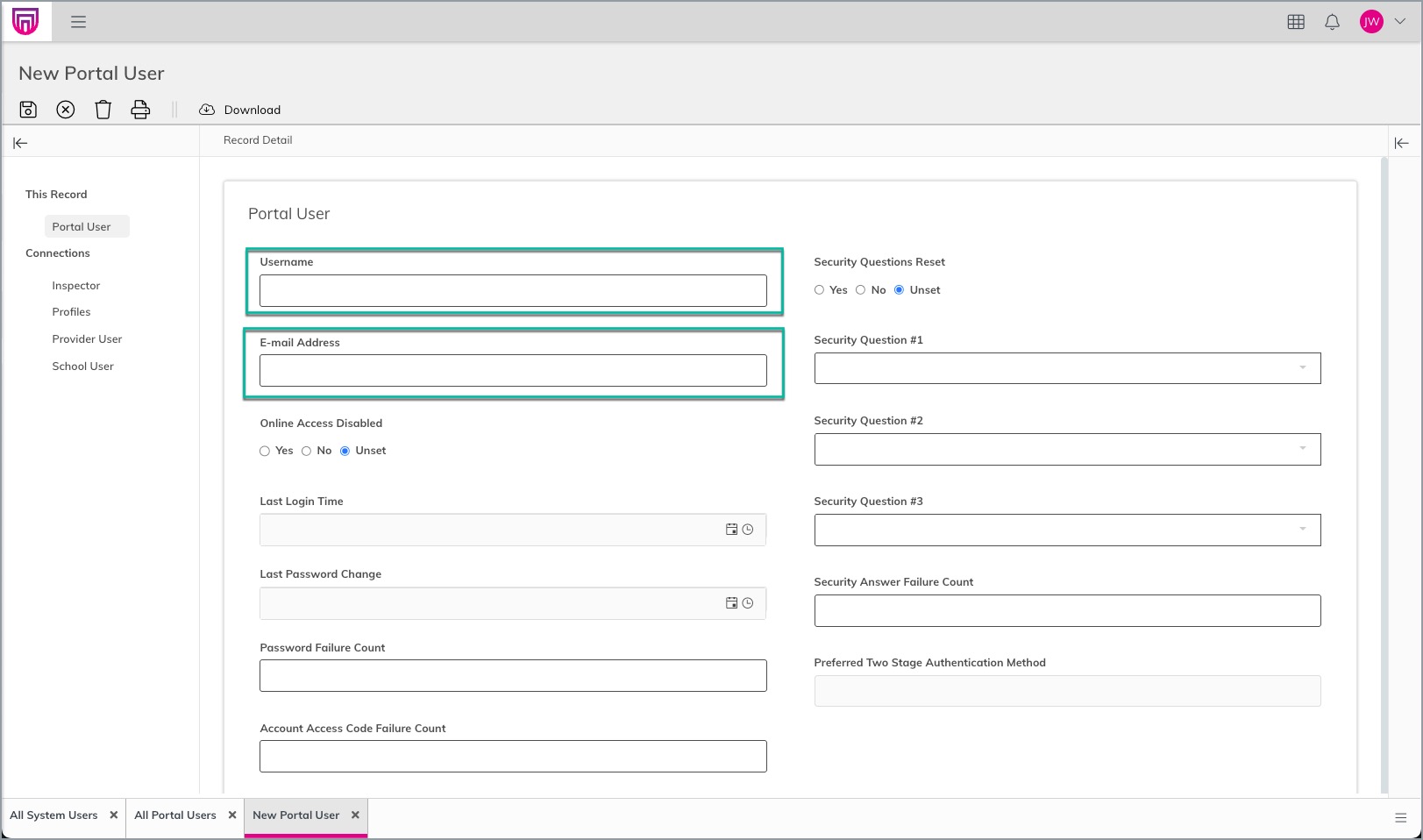
Task: Click the E-mail Address input field
Action: [513, 371]
